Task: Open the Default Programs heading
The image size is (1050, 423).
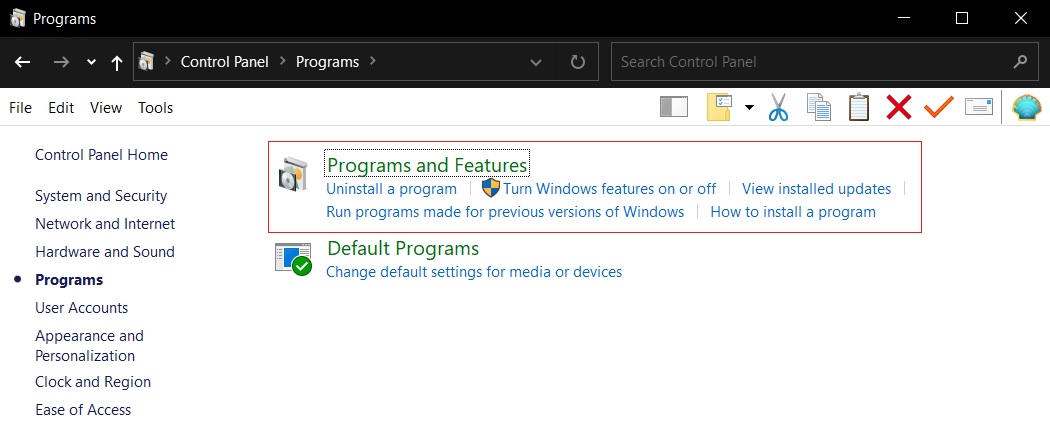Action: point(403,248)
